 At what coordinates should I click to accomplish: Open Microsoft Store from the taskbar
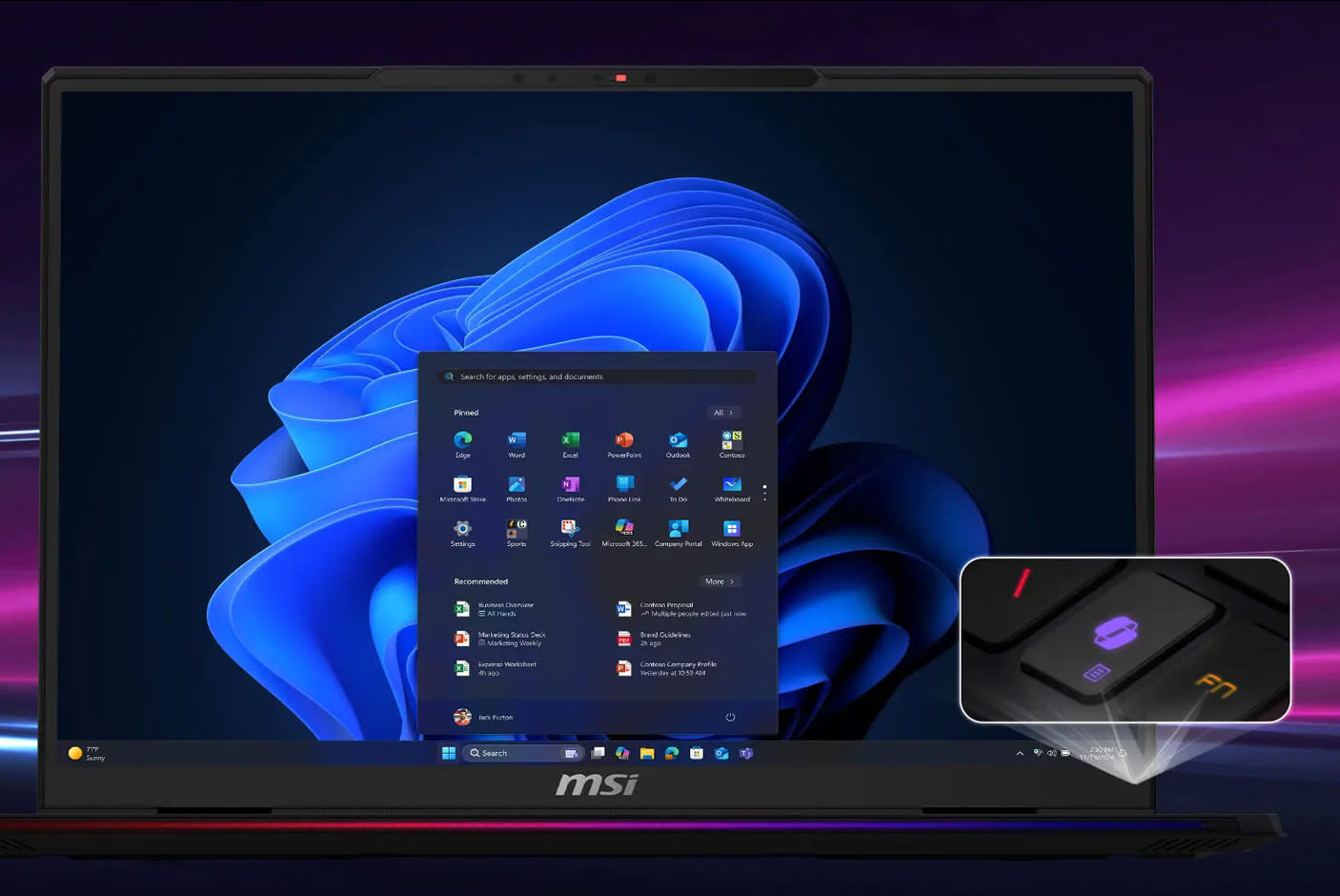click(x=697, y=753)
